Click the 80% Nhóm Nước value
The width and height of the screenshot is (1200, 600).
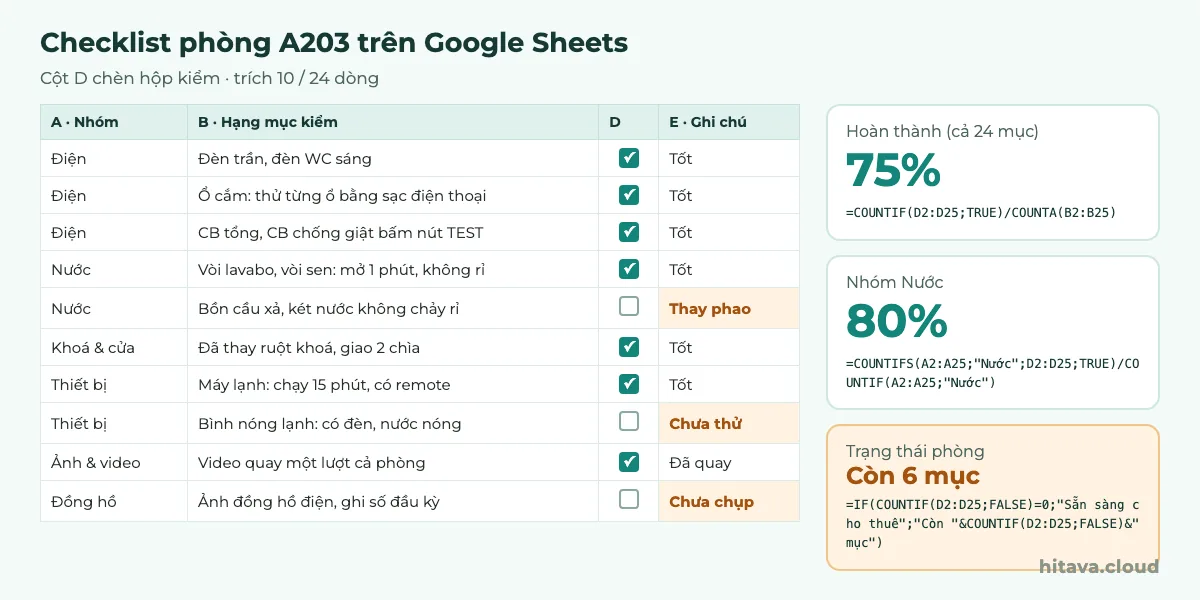[x=897, y=322]
